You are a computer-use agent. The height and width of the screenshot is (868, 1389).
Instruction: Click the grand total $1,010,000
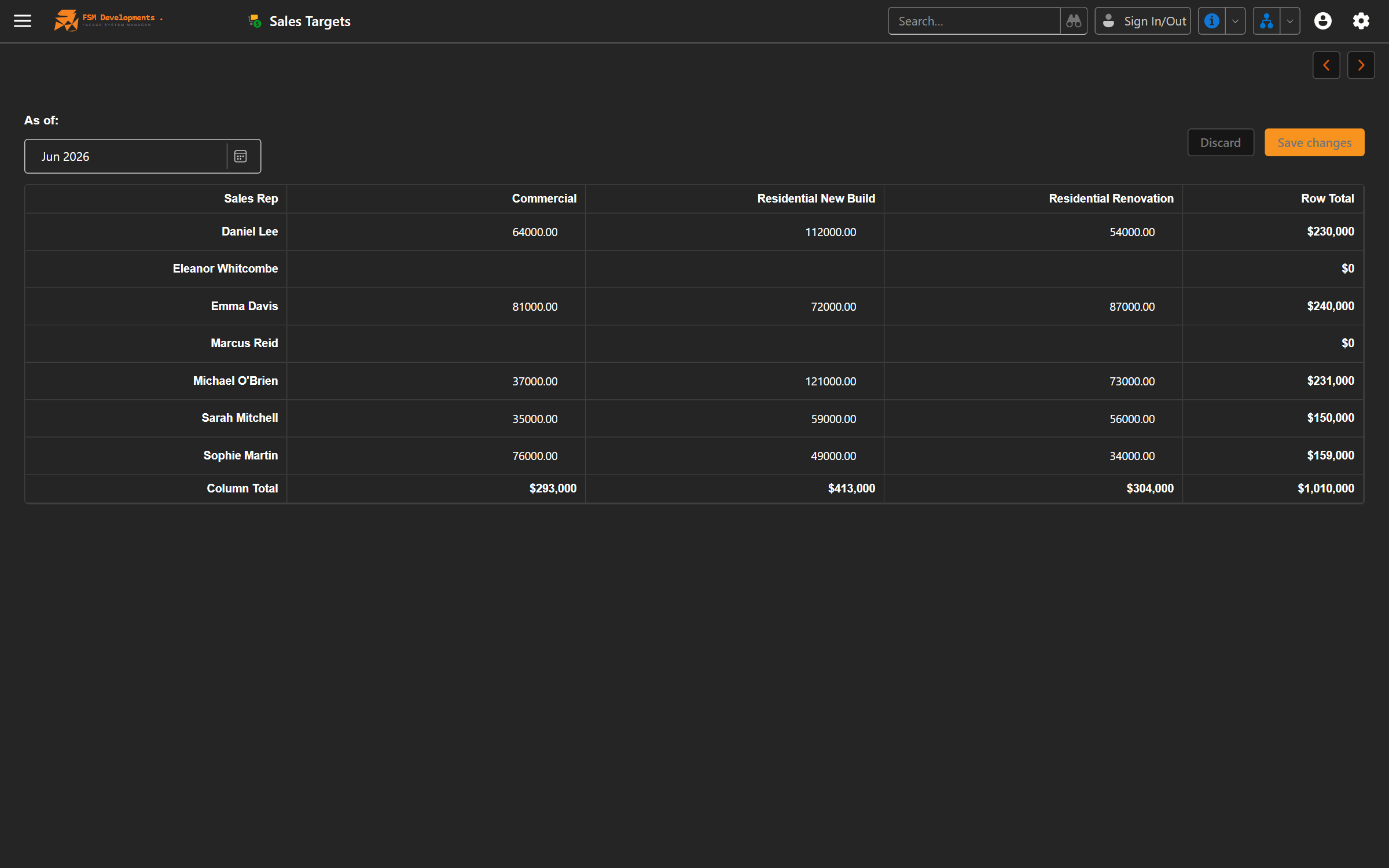pos(1326,488)
